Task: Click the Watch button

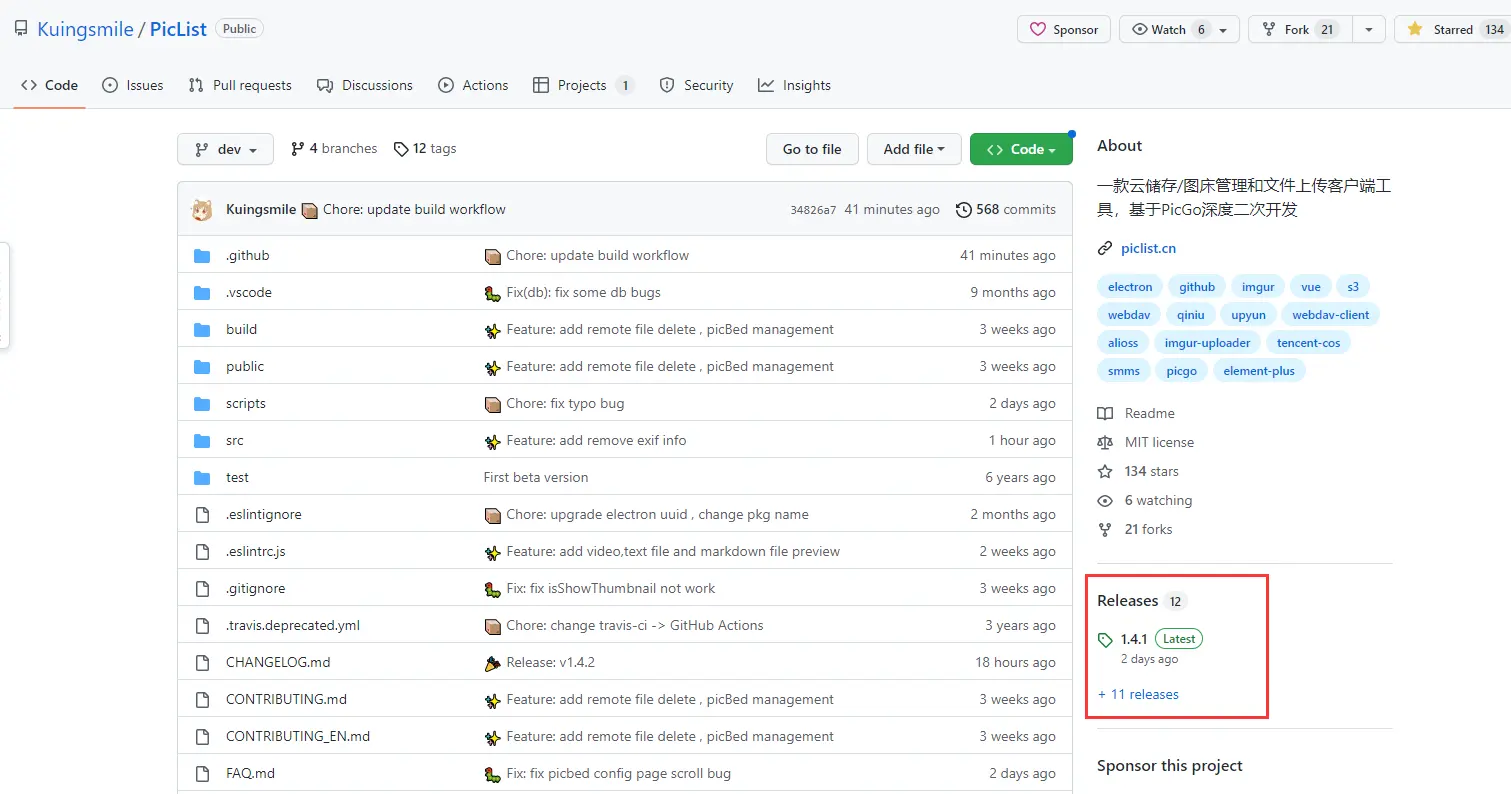Action: coord(1179,30)
